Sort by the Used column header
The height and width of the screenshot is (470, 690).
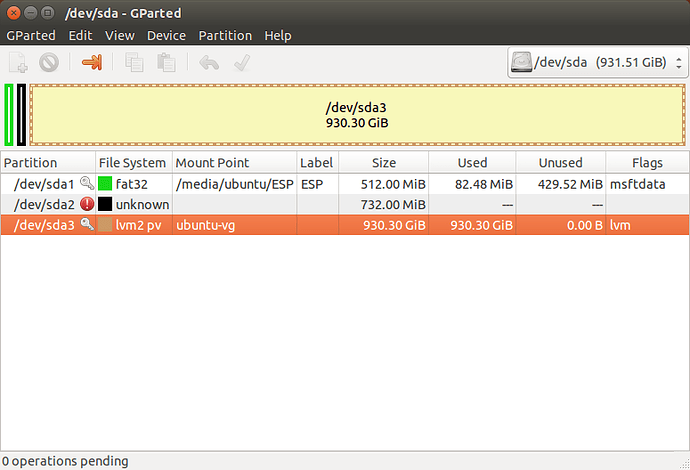[472, 163]
